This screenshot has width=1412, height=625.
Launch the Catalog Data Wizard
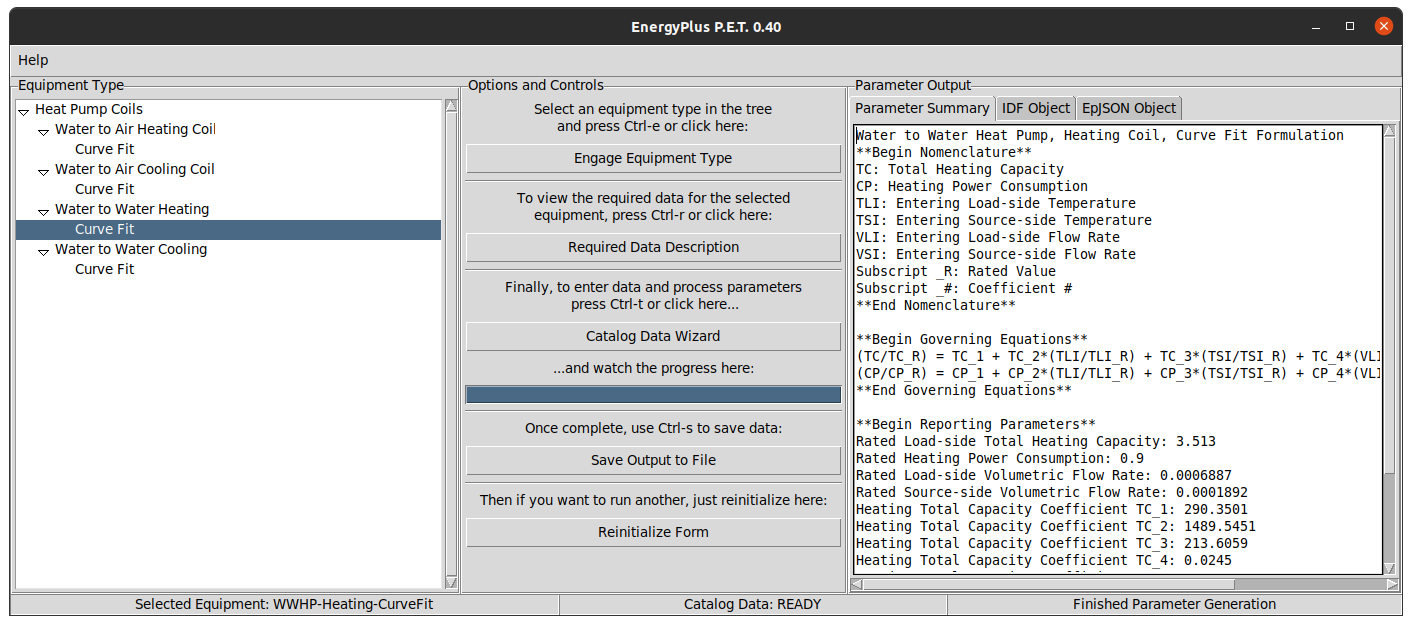pos(653,336)
